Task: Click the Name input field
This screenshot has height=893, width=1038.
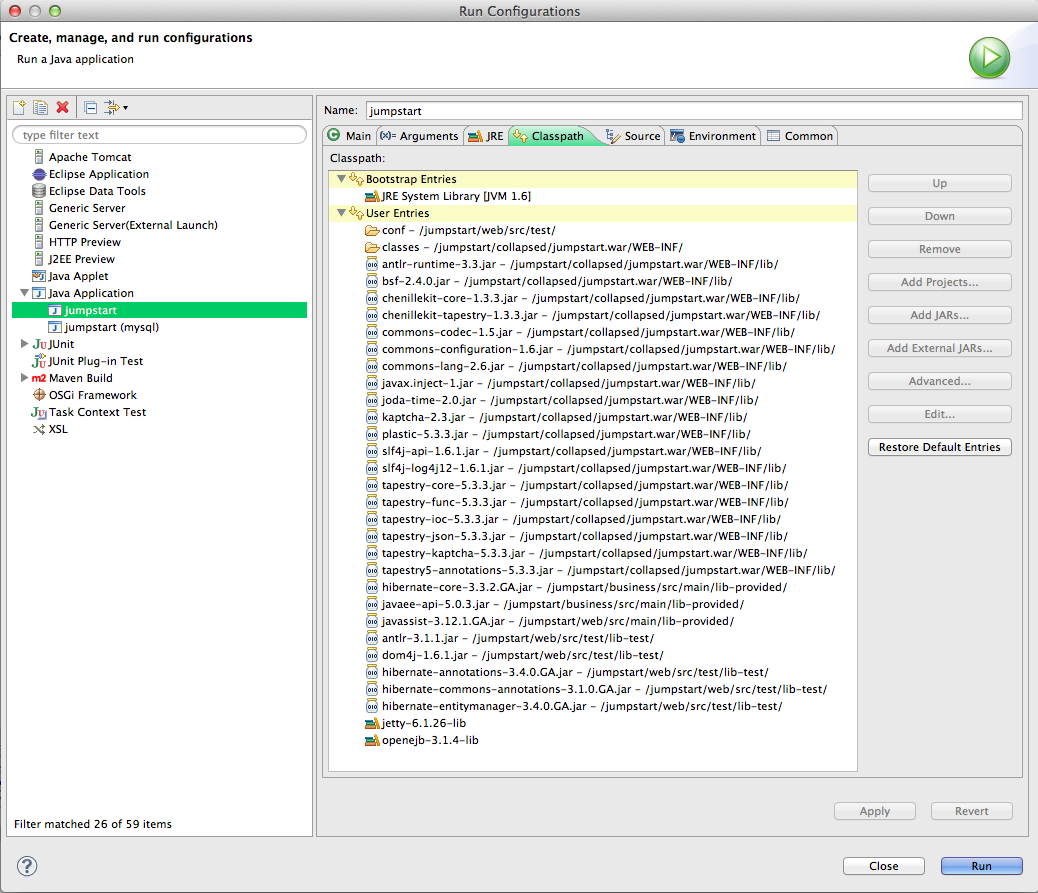Action: point(694,111)
